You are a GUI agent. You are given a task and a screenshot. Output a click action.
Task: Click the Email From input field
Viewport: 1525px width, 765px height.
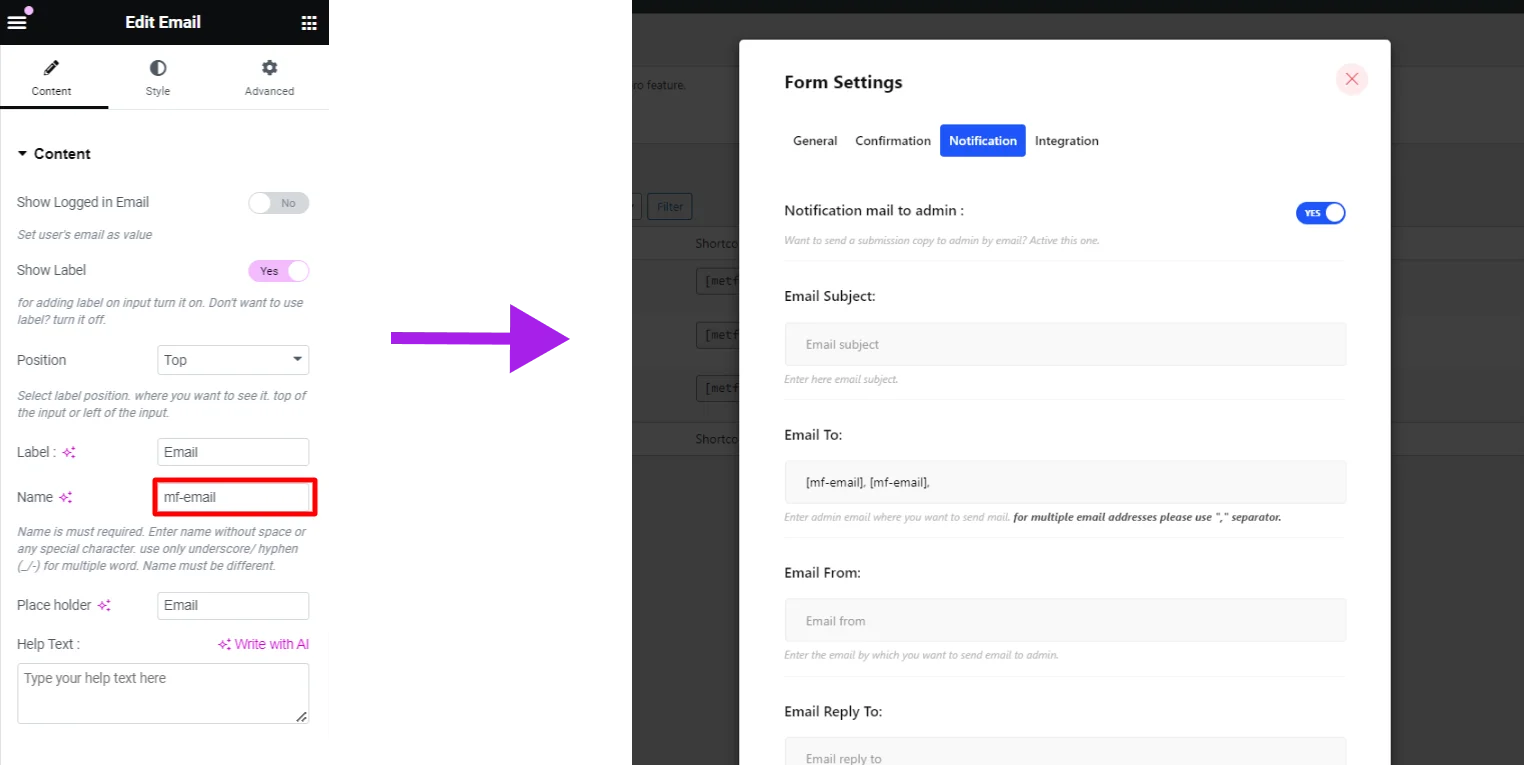coord(1064,620)
